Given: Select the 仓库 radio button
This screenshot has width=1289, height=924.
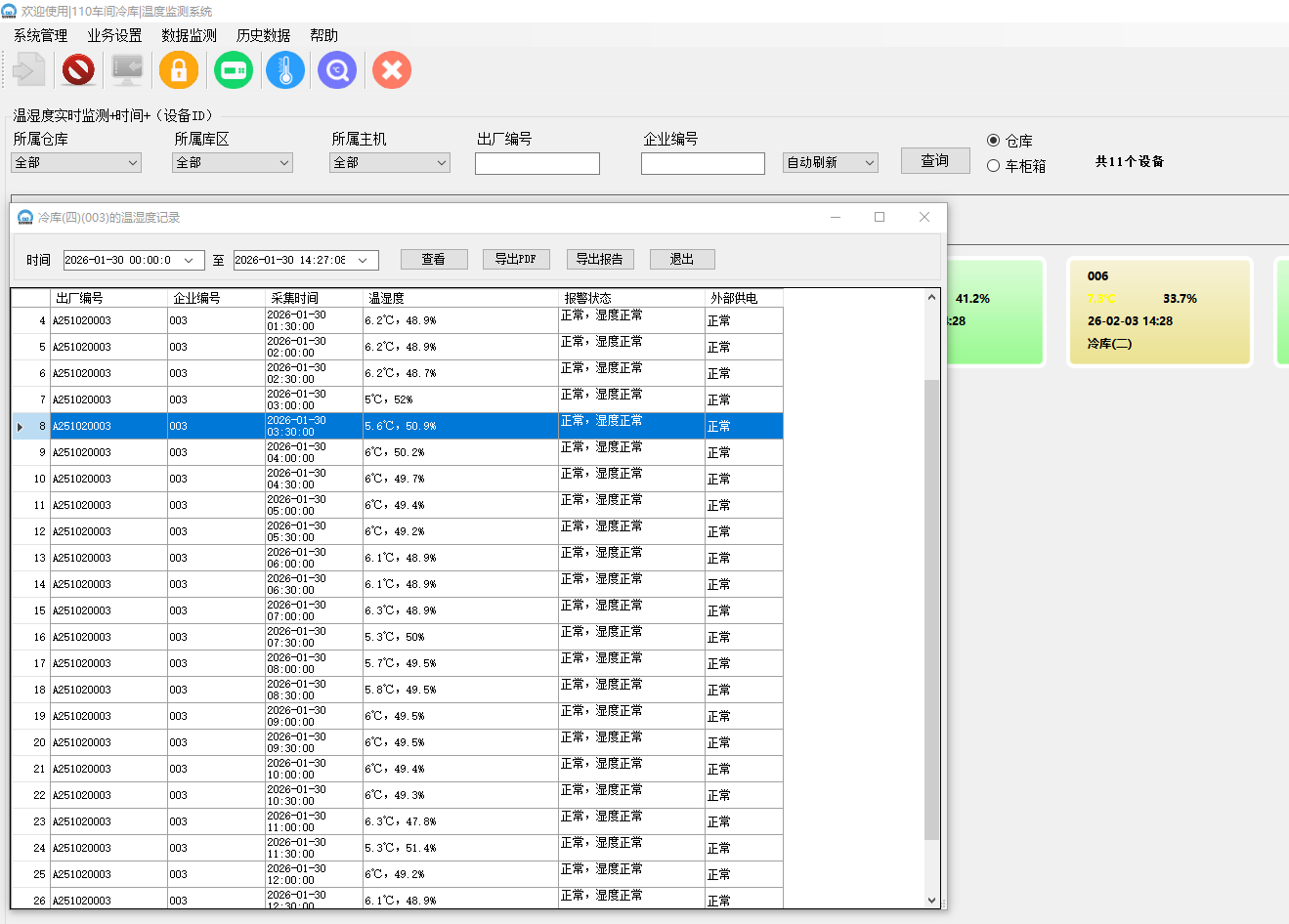Looking at the screenshot, I should click(994, 141).
